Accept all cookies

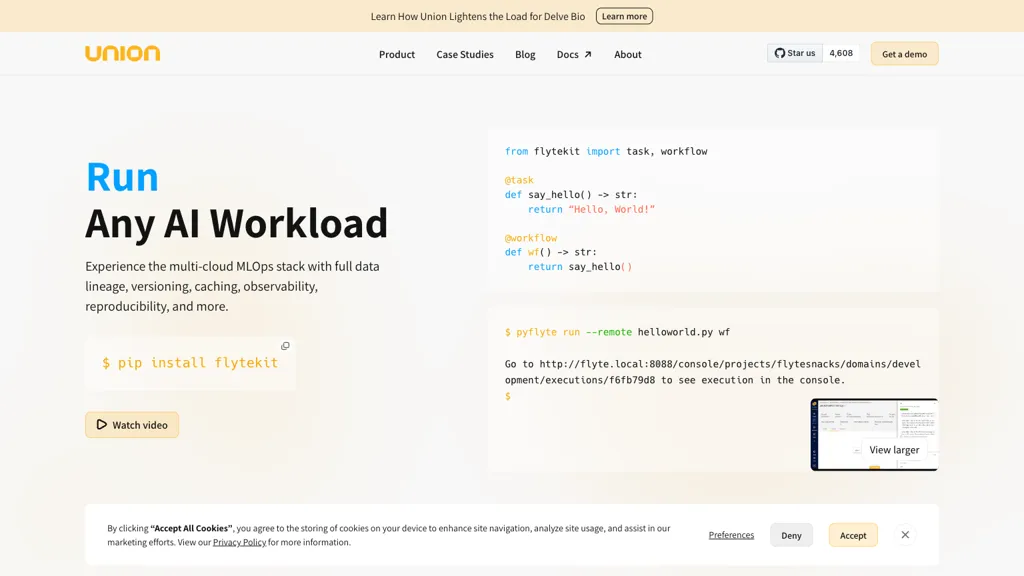pyautogui.click(x=853, y=535)
